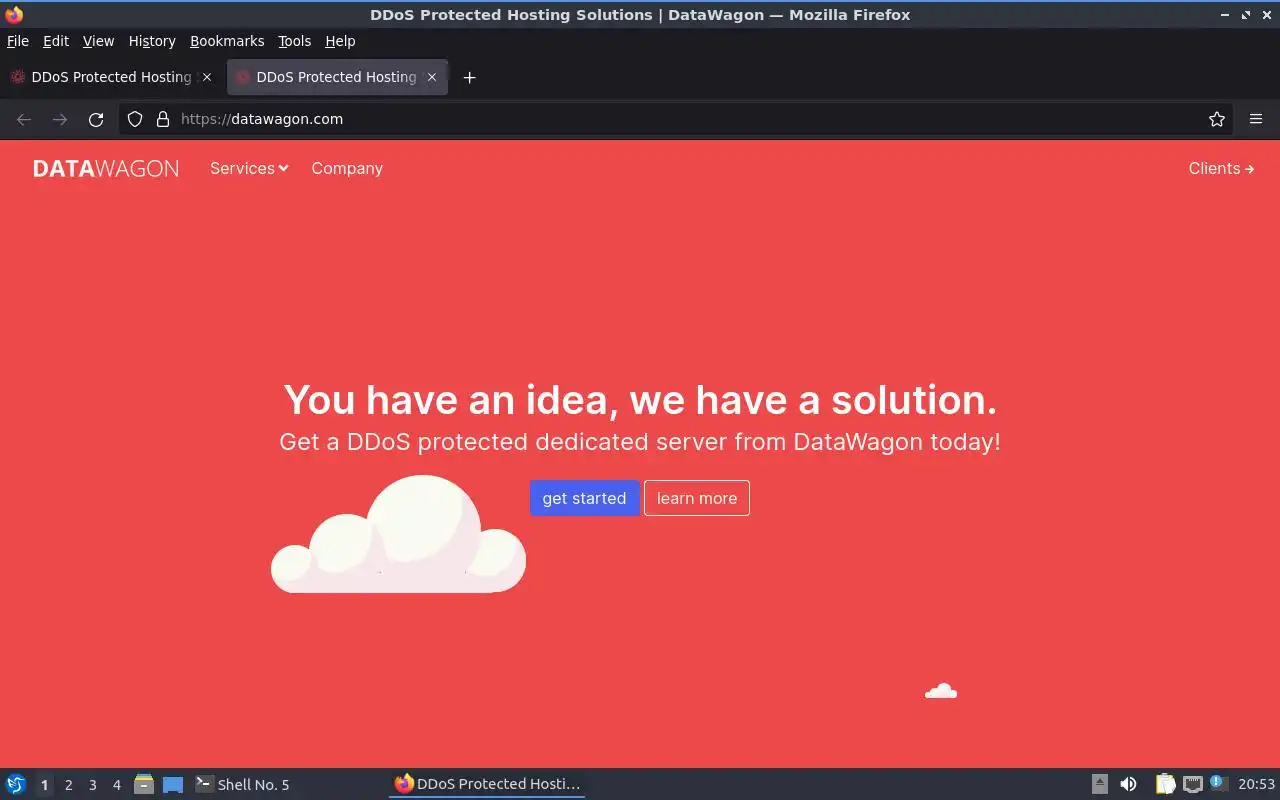Close the active second browser tab
The image size is (1280, 800).
[x=432, y=77]
